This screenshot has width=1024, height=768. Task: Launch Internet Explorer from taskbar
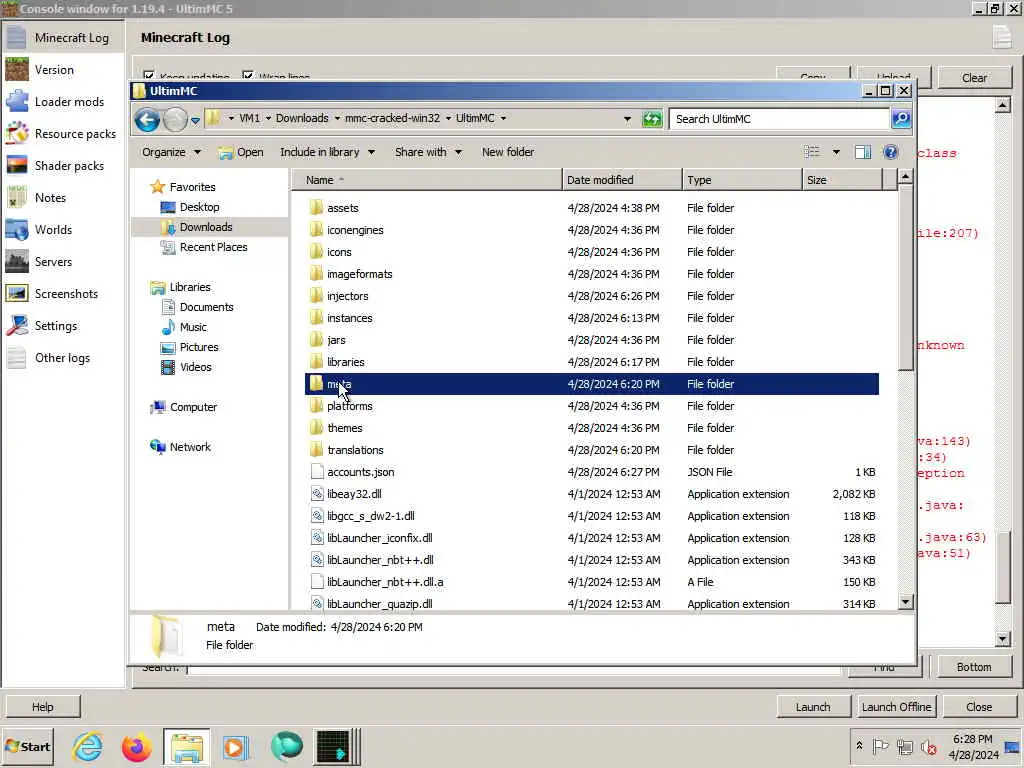[88, 747]
